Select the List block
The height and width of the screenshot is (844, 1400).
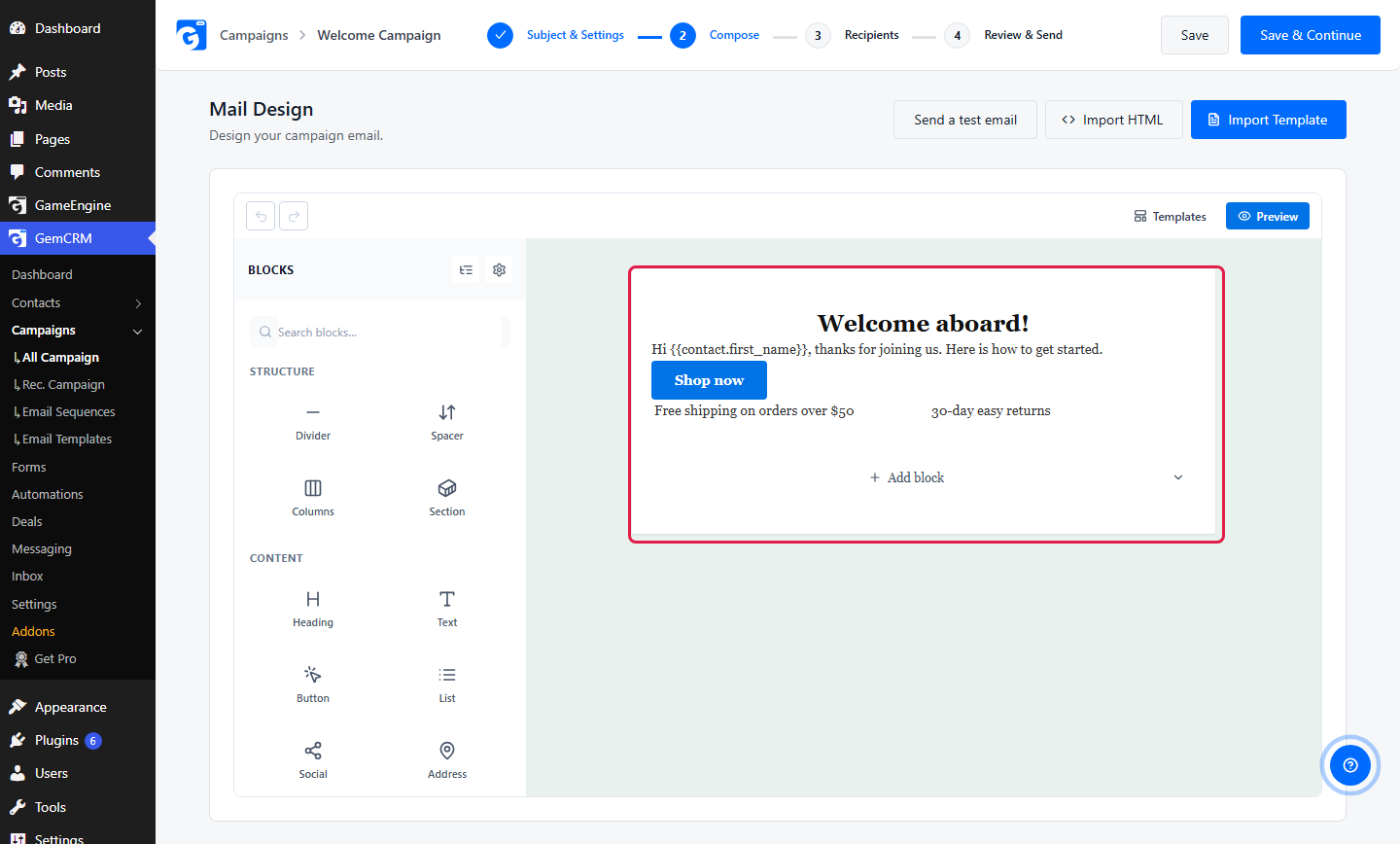447,686
